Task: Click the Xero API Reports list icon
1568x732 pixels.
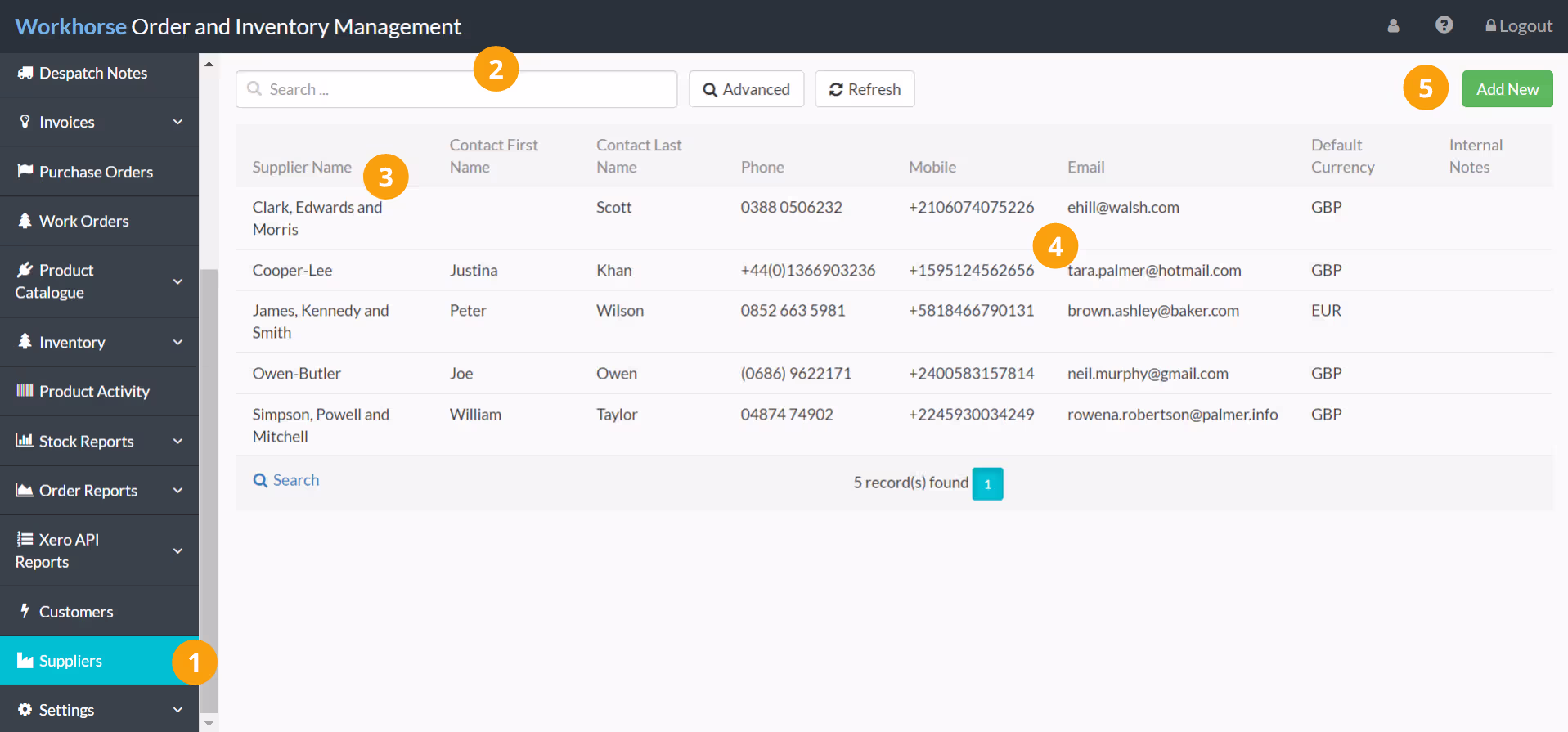Action: pos(25,539)
